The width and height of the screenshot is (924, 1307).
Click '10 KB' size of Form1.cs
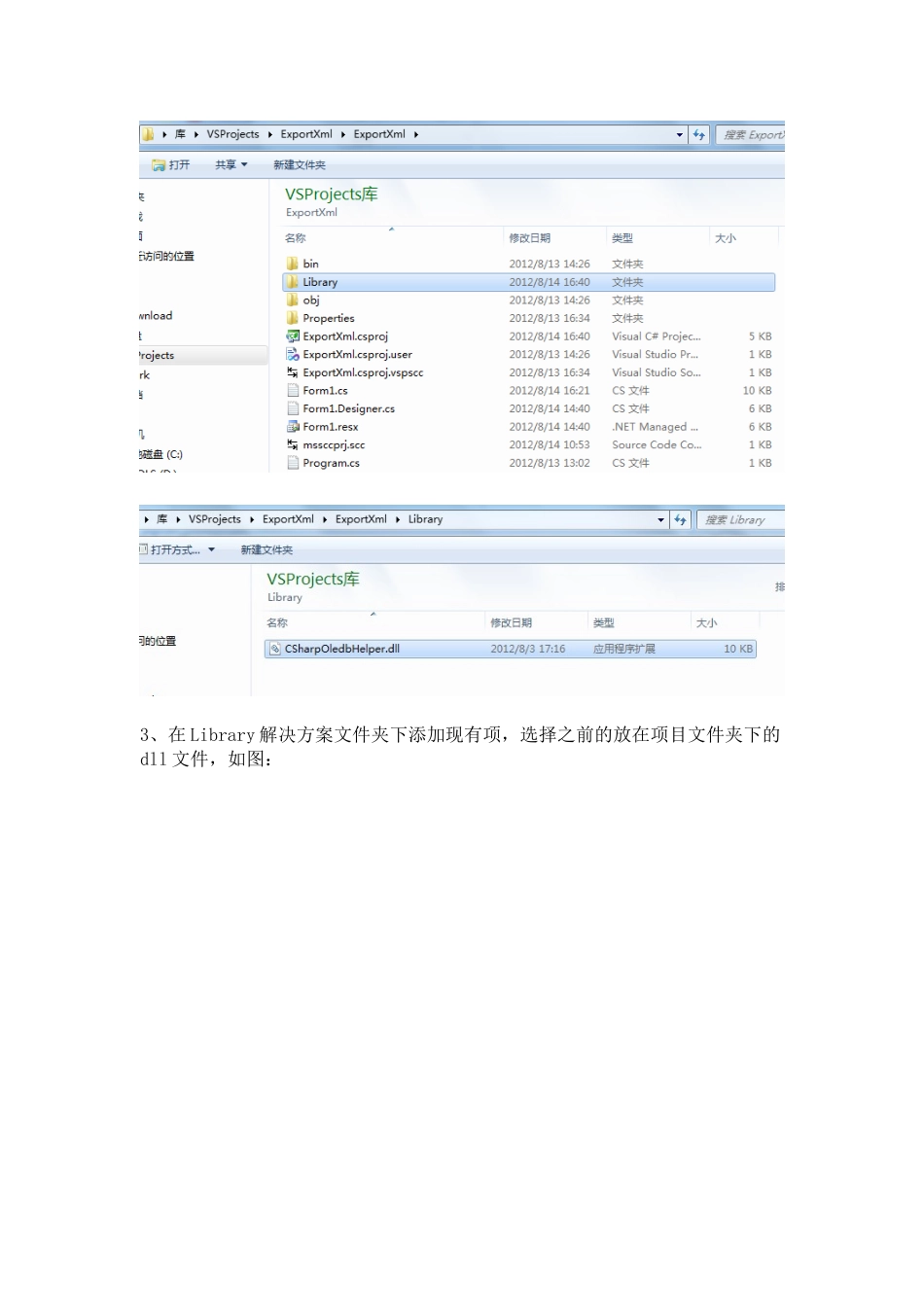[x=758, y=391]
